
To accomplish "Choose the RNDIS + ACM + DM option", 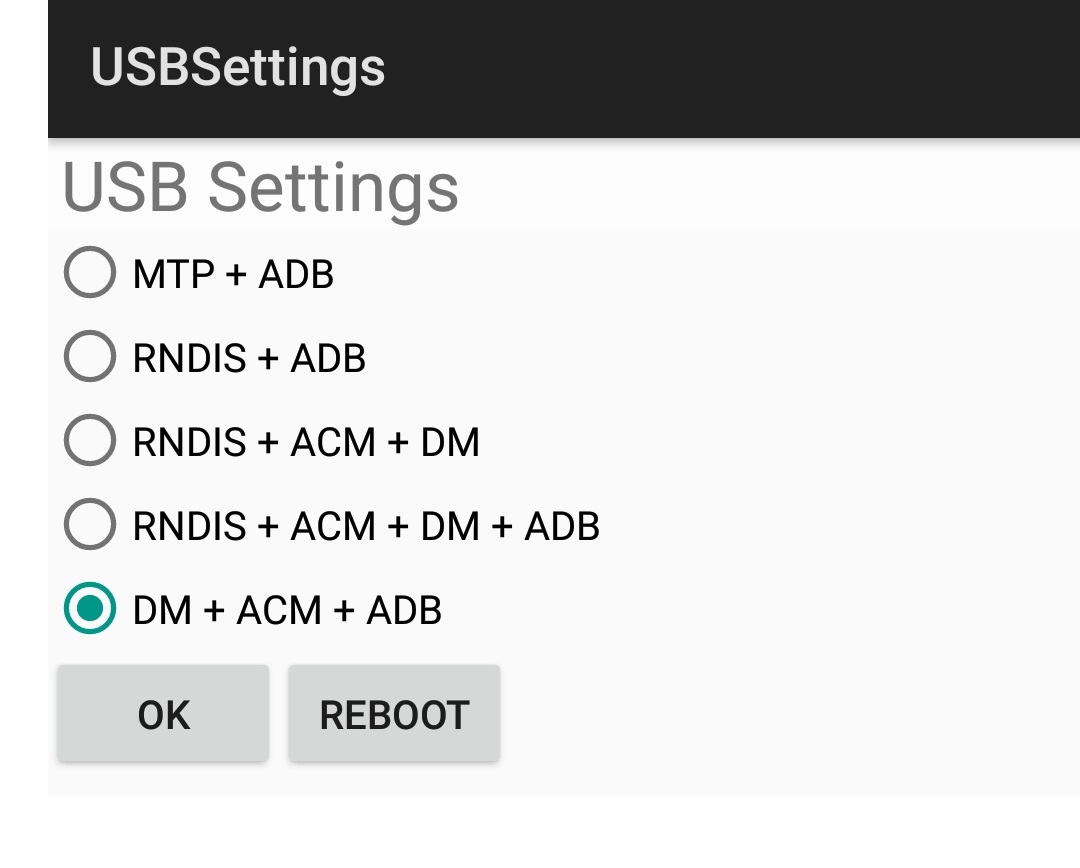I will pyautogui.click(x=89, y=441).
